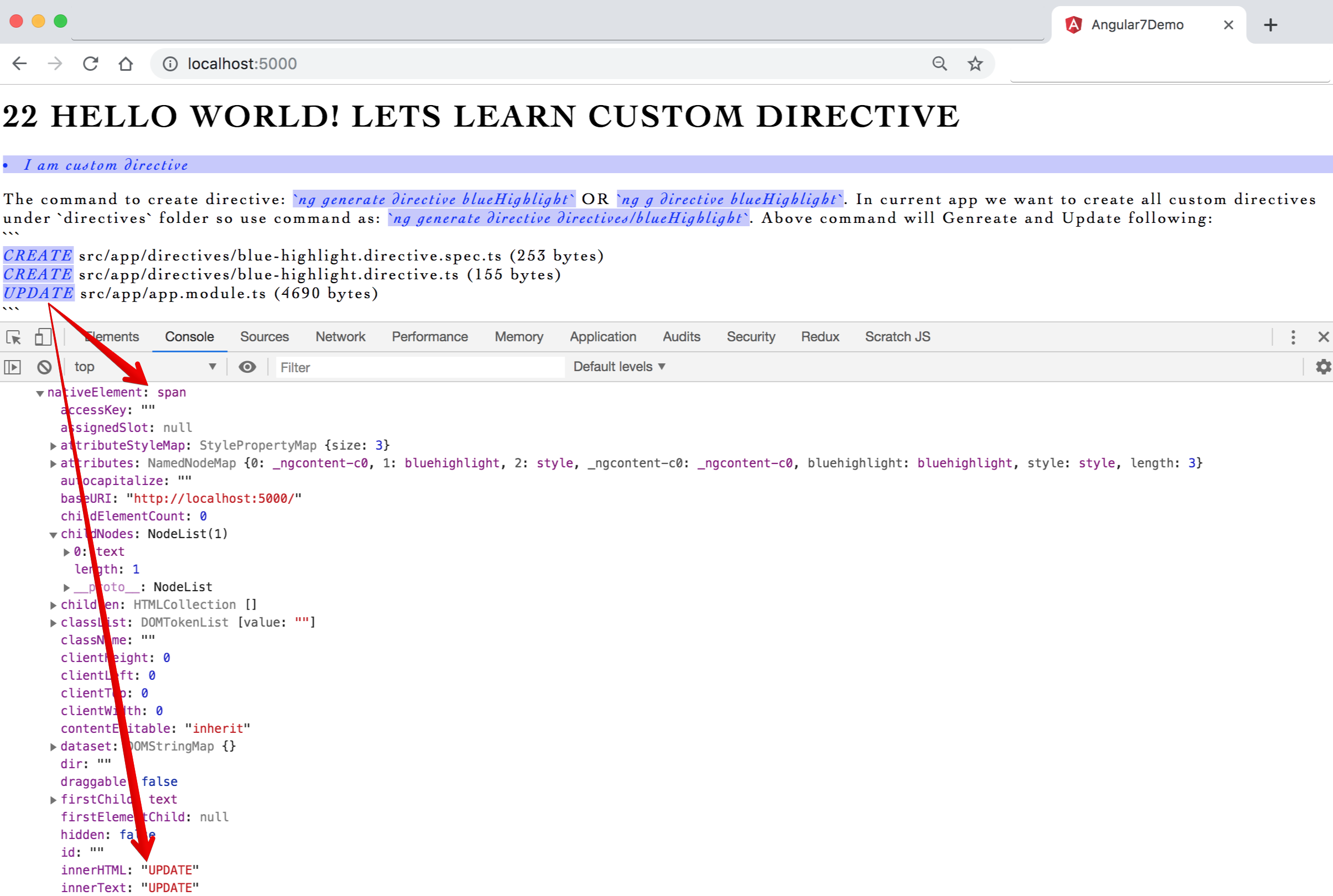
Task: Expand the attributes NamedNodeMap entry
Action: pyautogui.click(x=53, y=463)
